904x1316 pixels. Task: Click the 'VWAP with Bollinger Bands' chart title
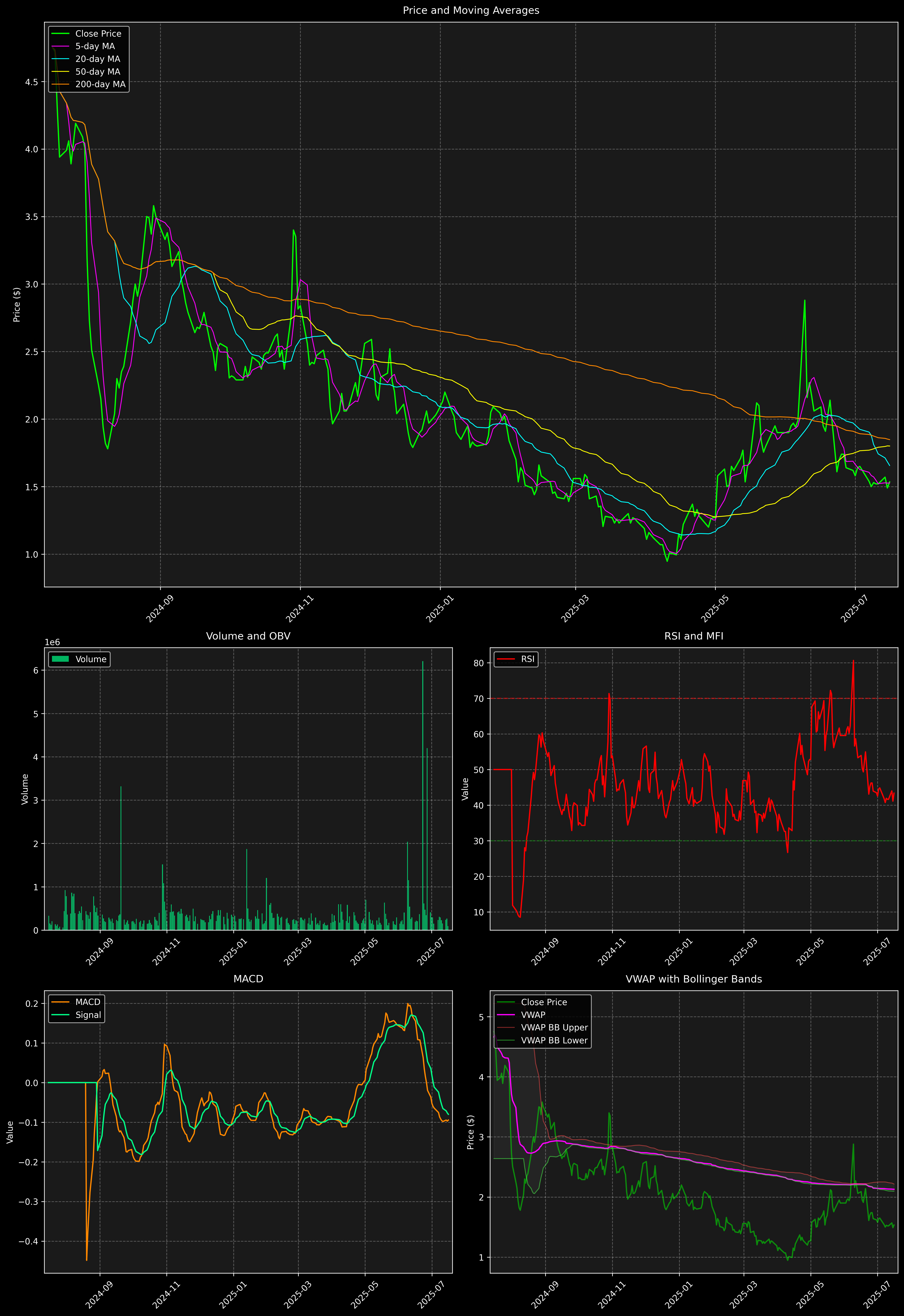click(x=694, y=979)
